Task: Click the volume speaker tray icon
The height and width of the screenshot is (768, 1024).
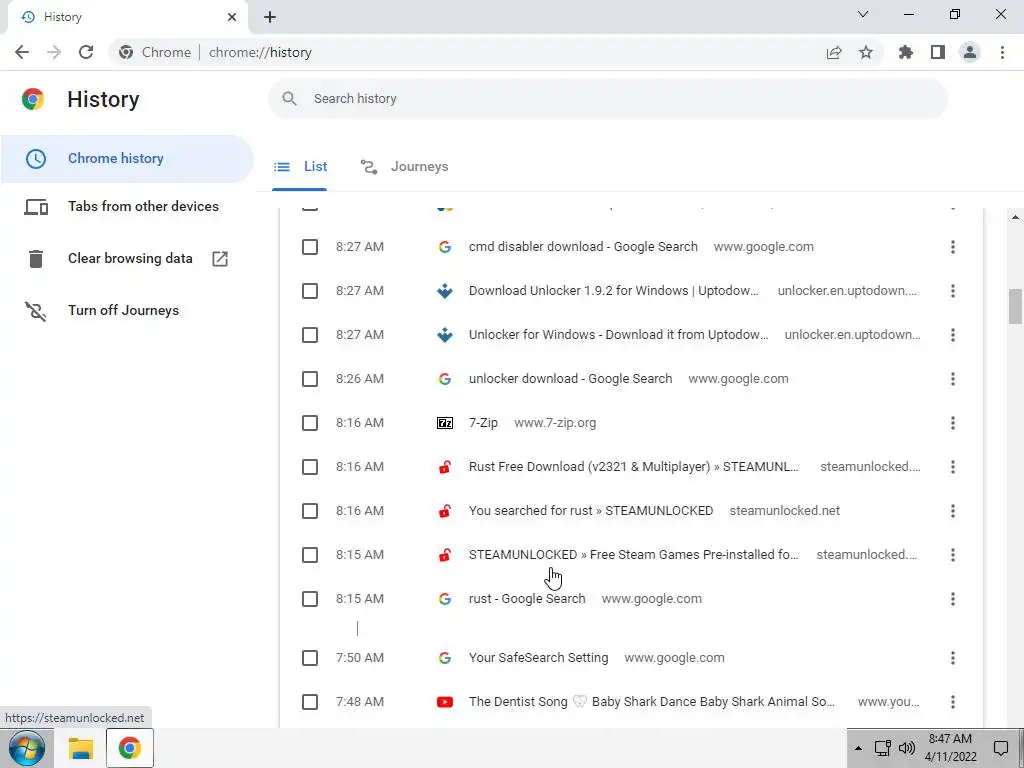Action: 906,748
